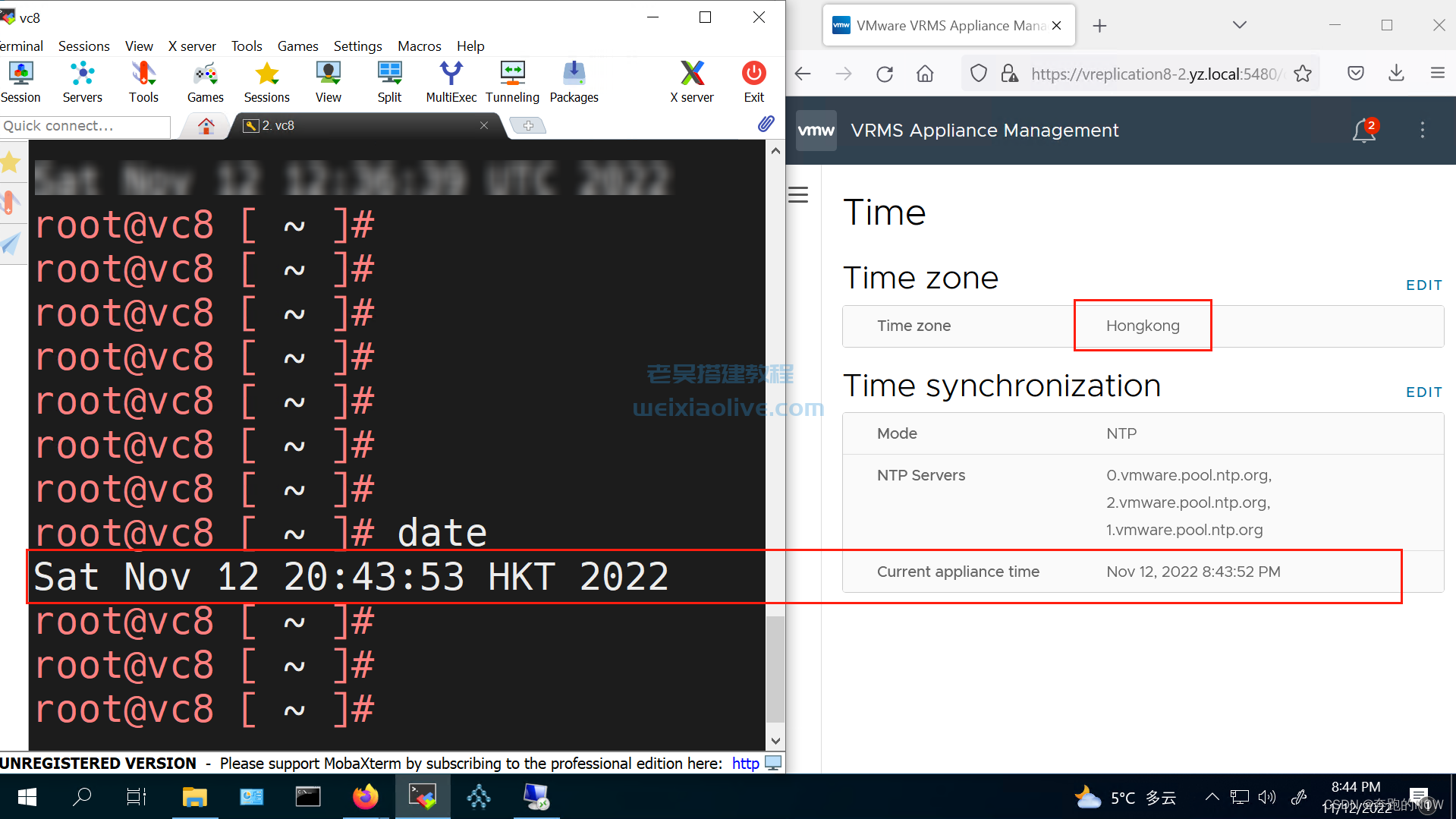1456x819 pixels.
Task: Open the X server menu
Action: click(192, 46)
